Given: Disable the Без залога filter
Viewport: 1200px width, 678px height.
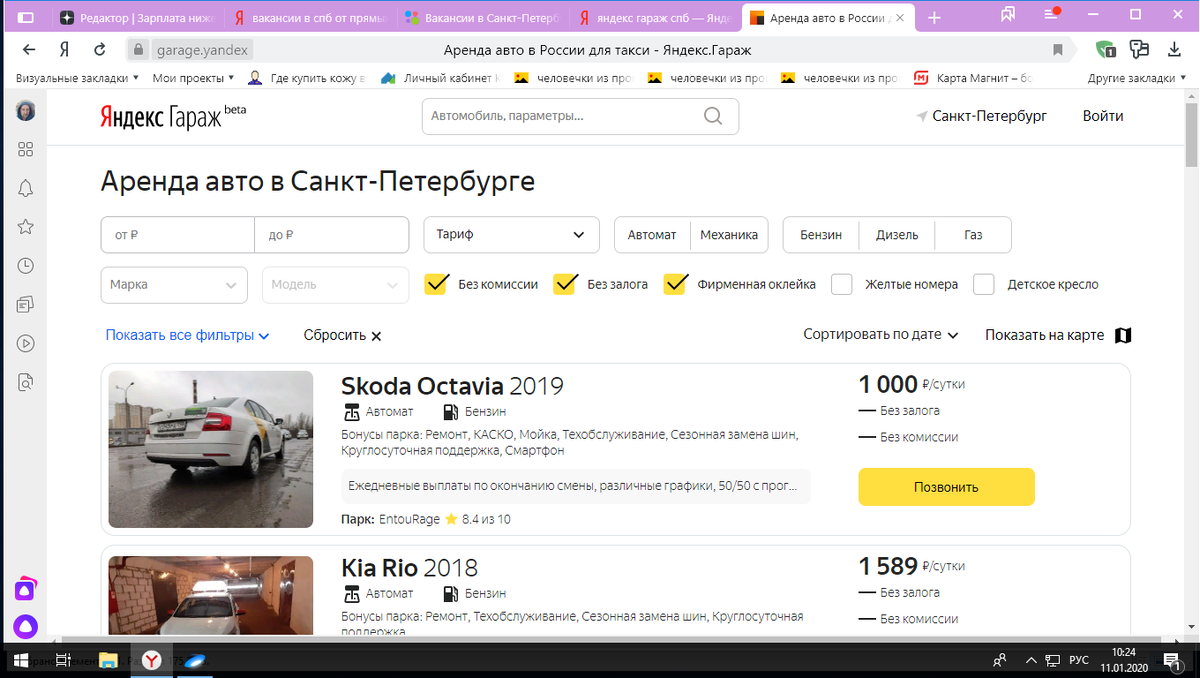Looking at the screenshot, I should coord(565,284).
